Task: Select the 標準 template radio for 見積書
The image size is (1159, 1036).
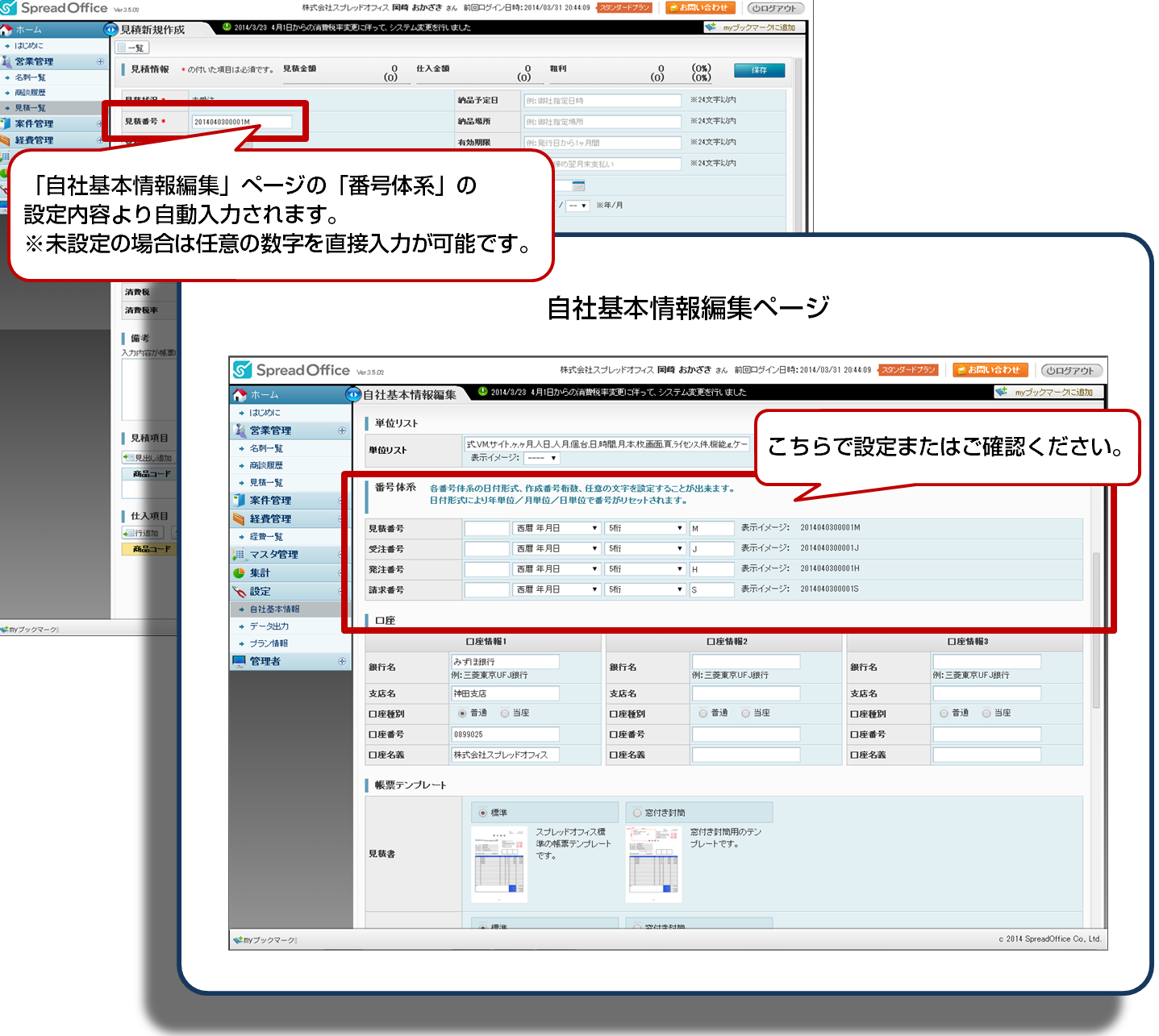Action: point(483,813)
